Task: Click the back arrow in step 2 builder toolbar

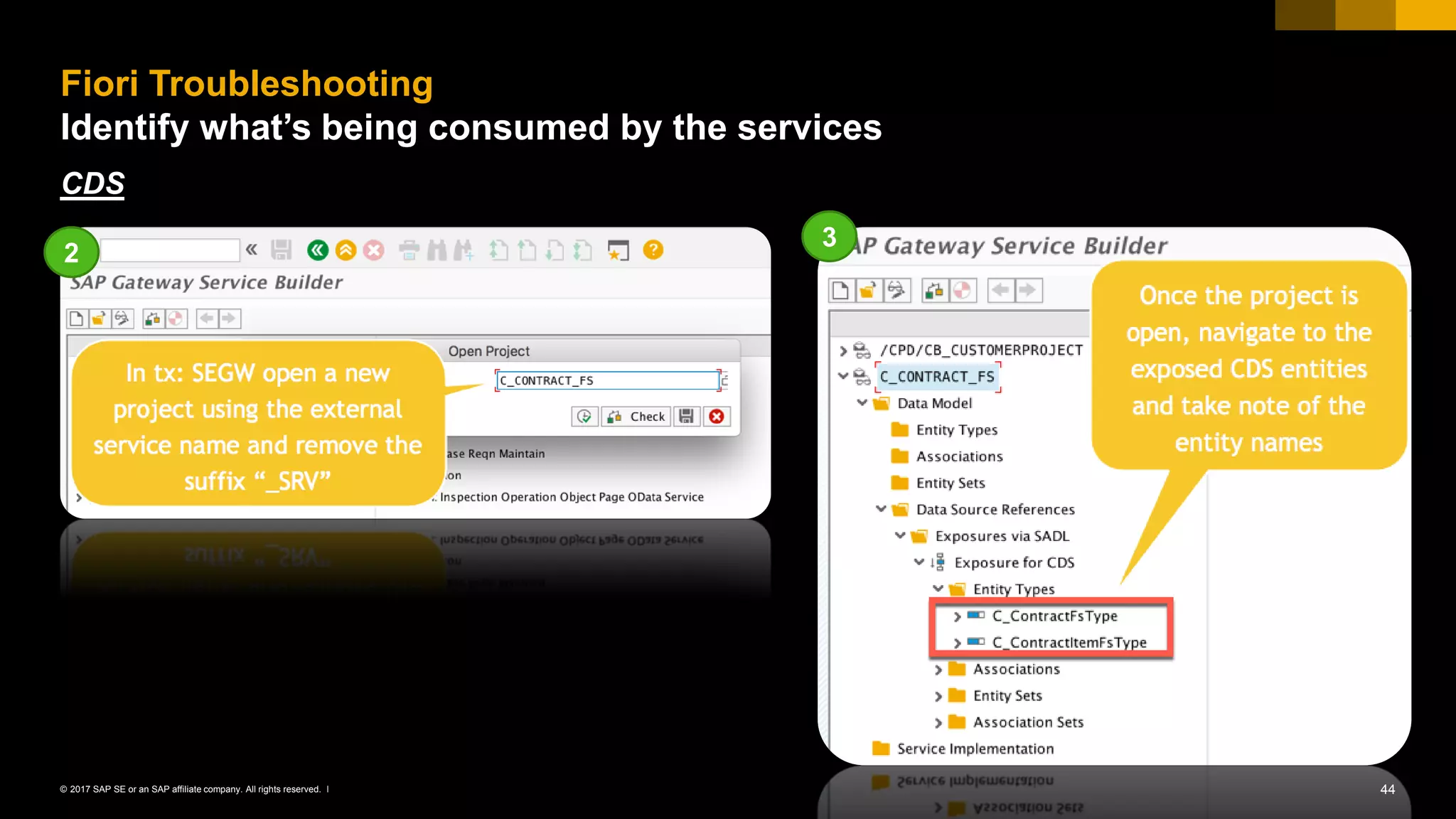Action: (x=207, y=318)
